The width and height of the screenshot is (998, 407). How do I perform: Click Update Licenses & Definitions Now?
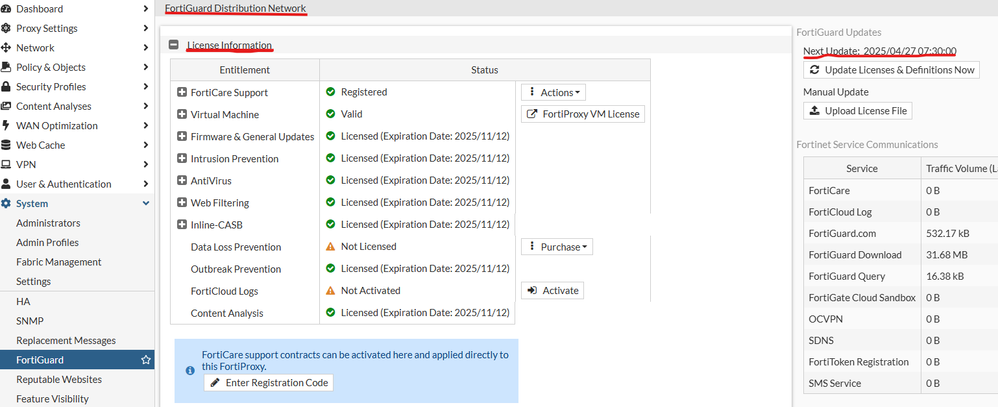pos(892,70)
